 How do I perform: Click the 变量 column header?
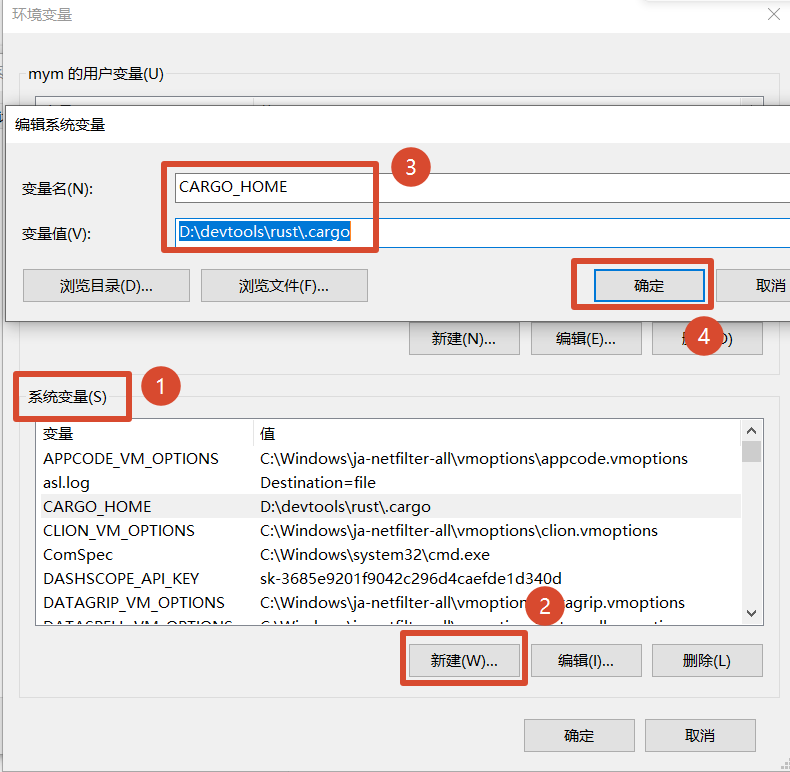[145, 433]
